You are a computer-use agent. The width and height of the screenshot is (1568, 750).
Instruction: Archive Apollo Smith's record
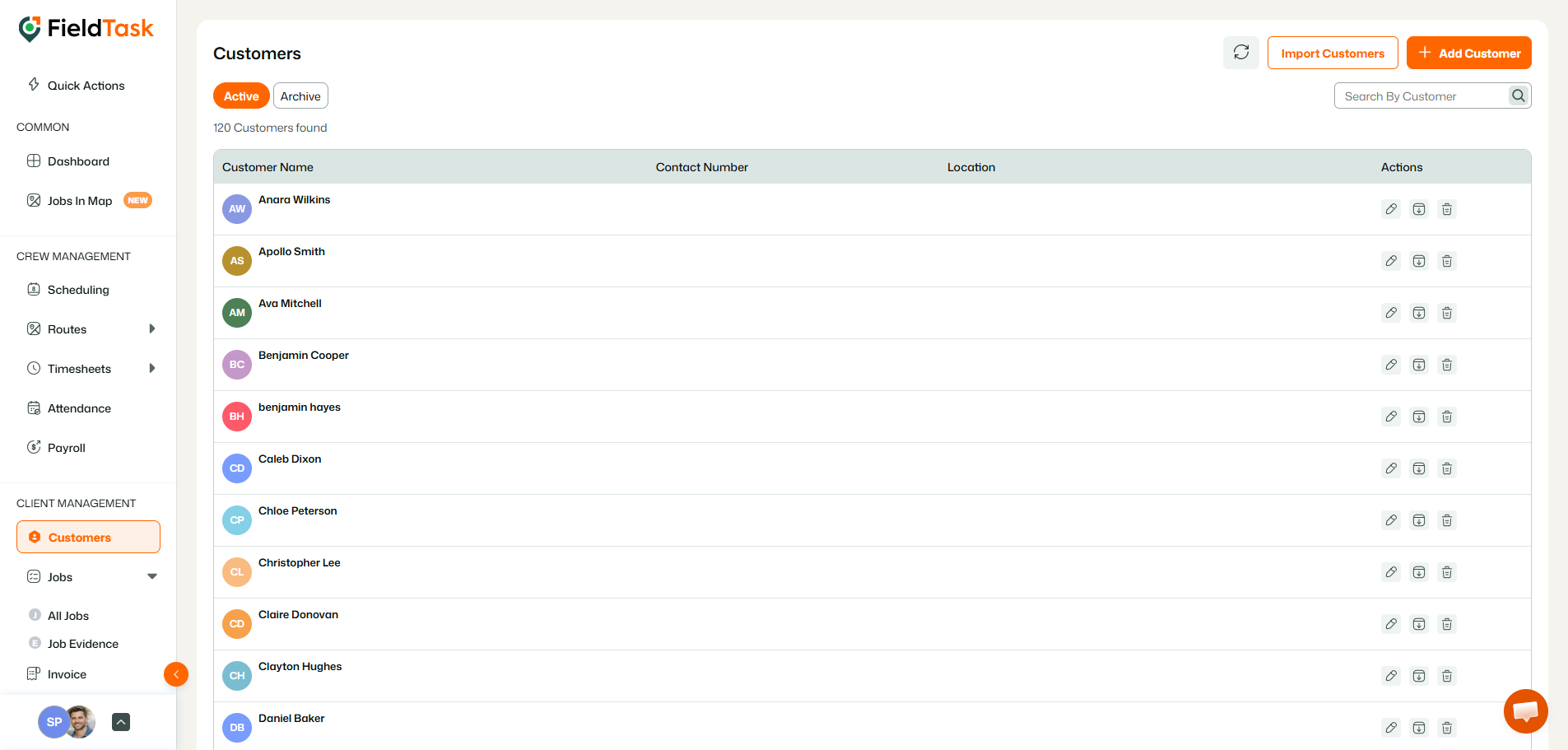pyautogui.click(x=1419, y=261)
